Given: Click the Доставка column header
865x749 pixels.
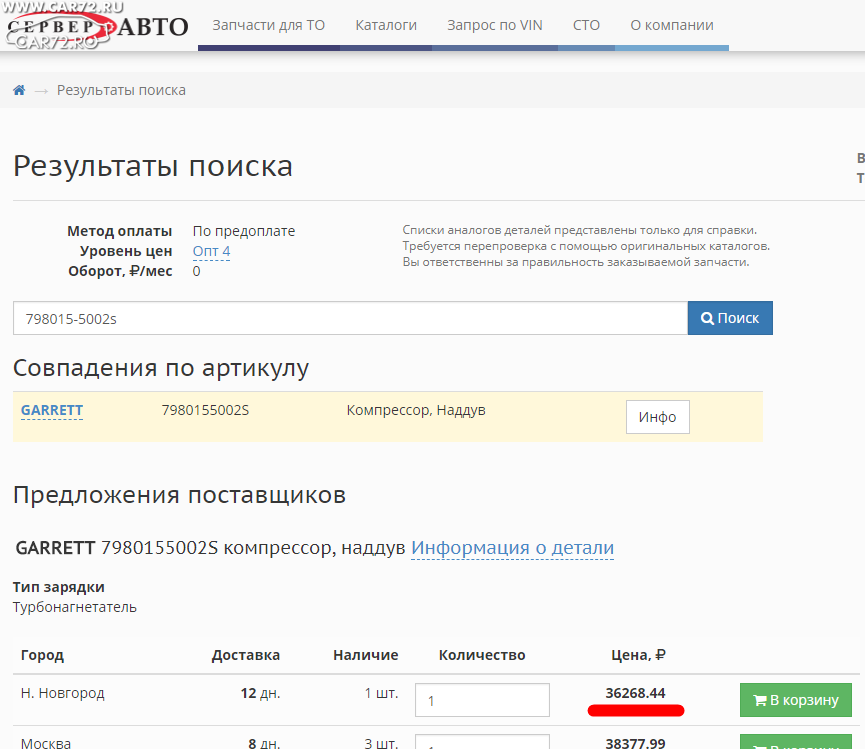Looking at the screenshot, I should [x=246, y=655].
